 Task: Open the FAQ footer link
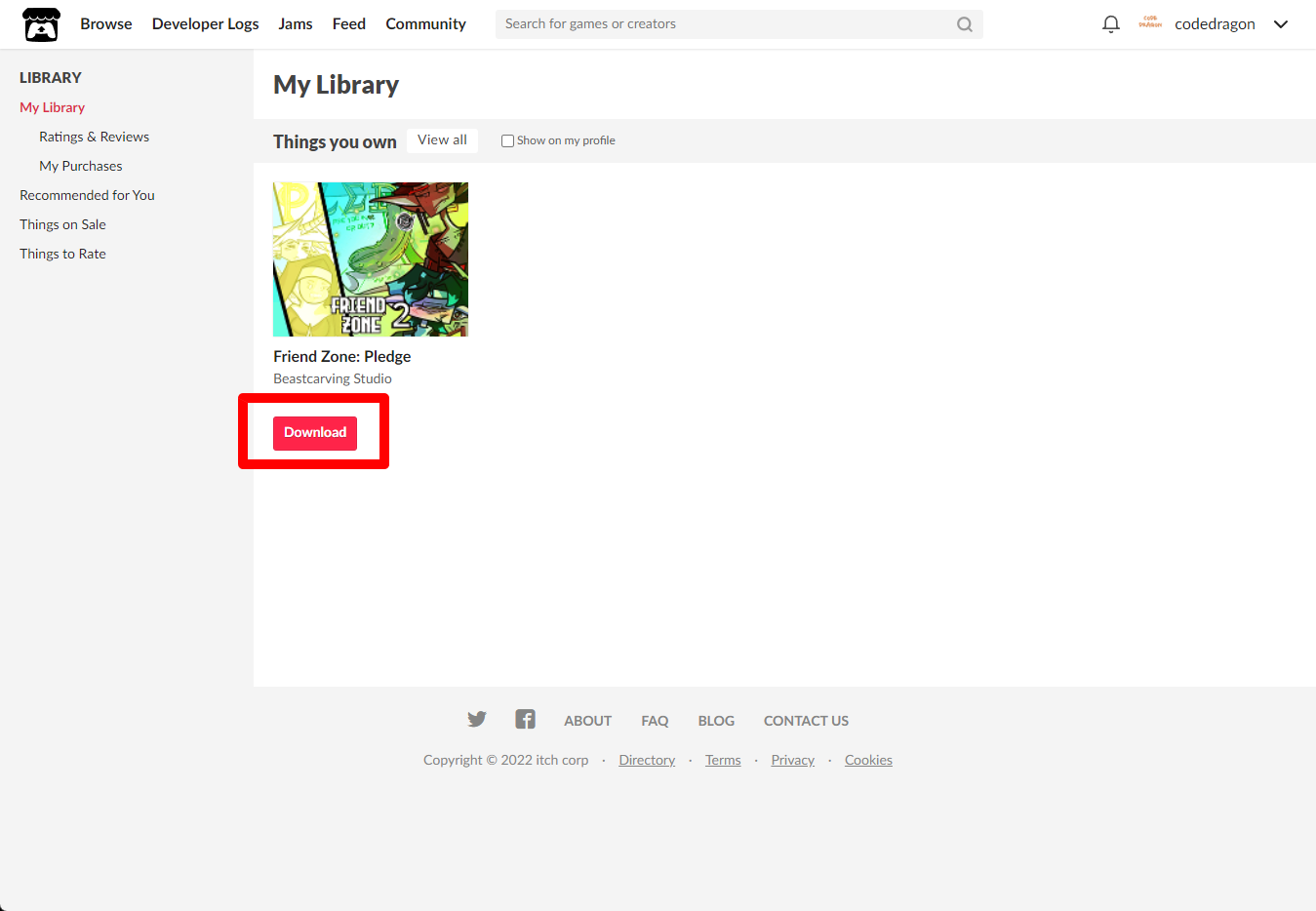coord(655,721)
